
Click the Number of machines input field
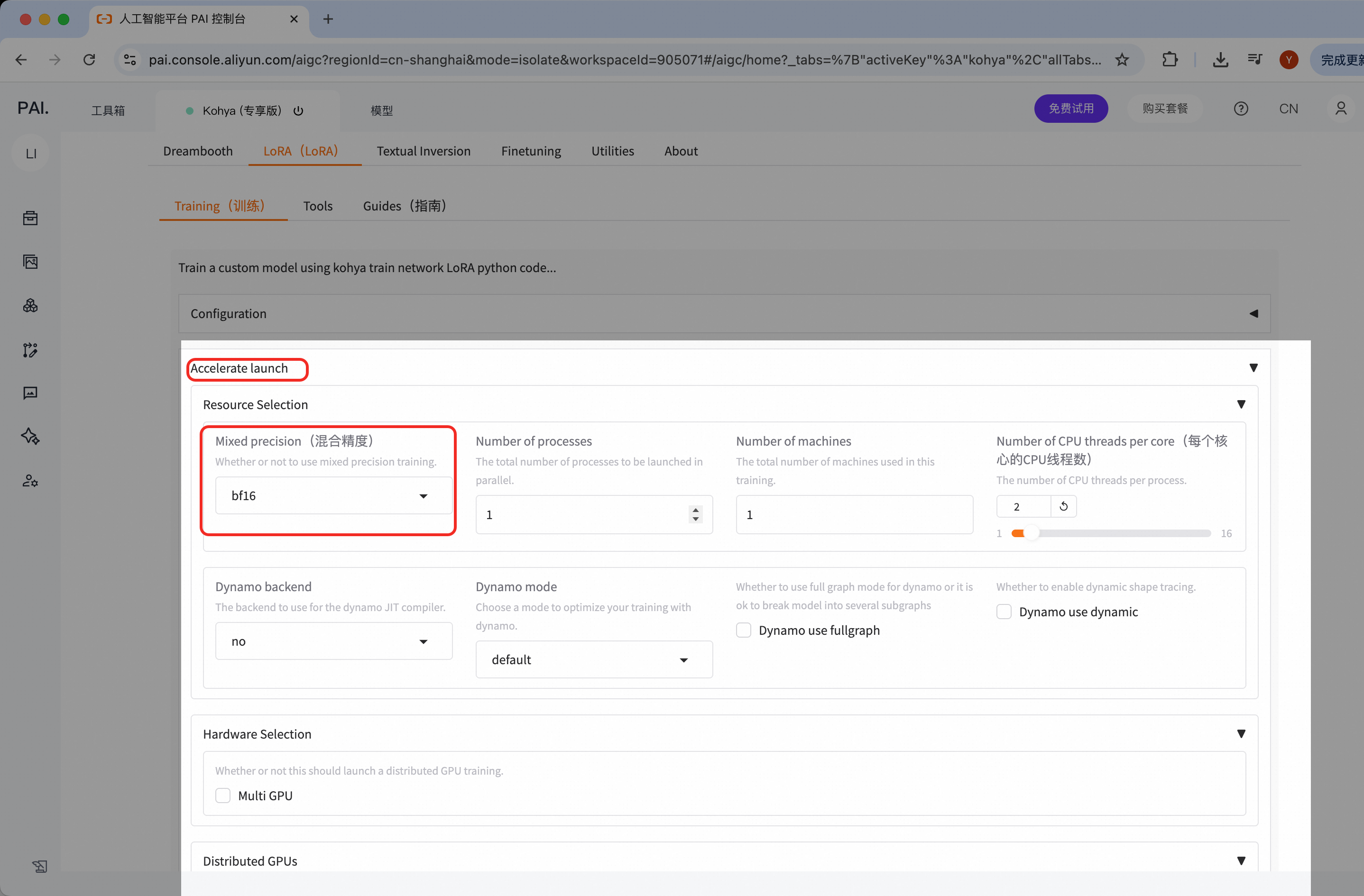[x=854, y=514]
